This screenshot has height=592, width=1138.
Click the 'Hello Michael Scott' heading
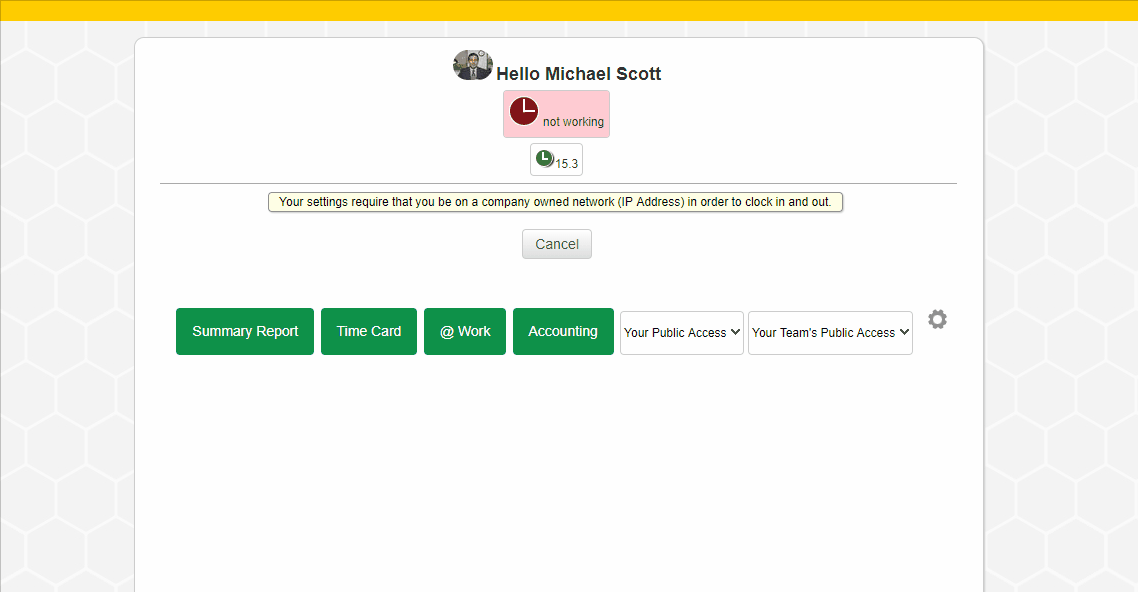(x=578, y=74)
